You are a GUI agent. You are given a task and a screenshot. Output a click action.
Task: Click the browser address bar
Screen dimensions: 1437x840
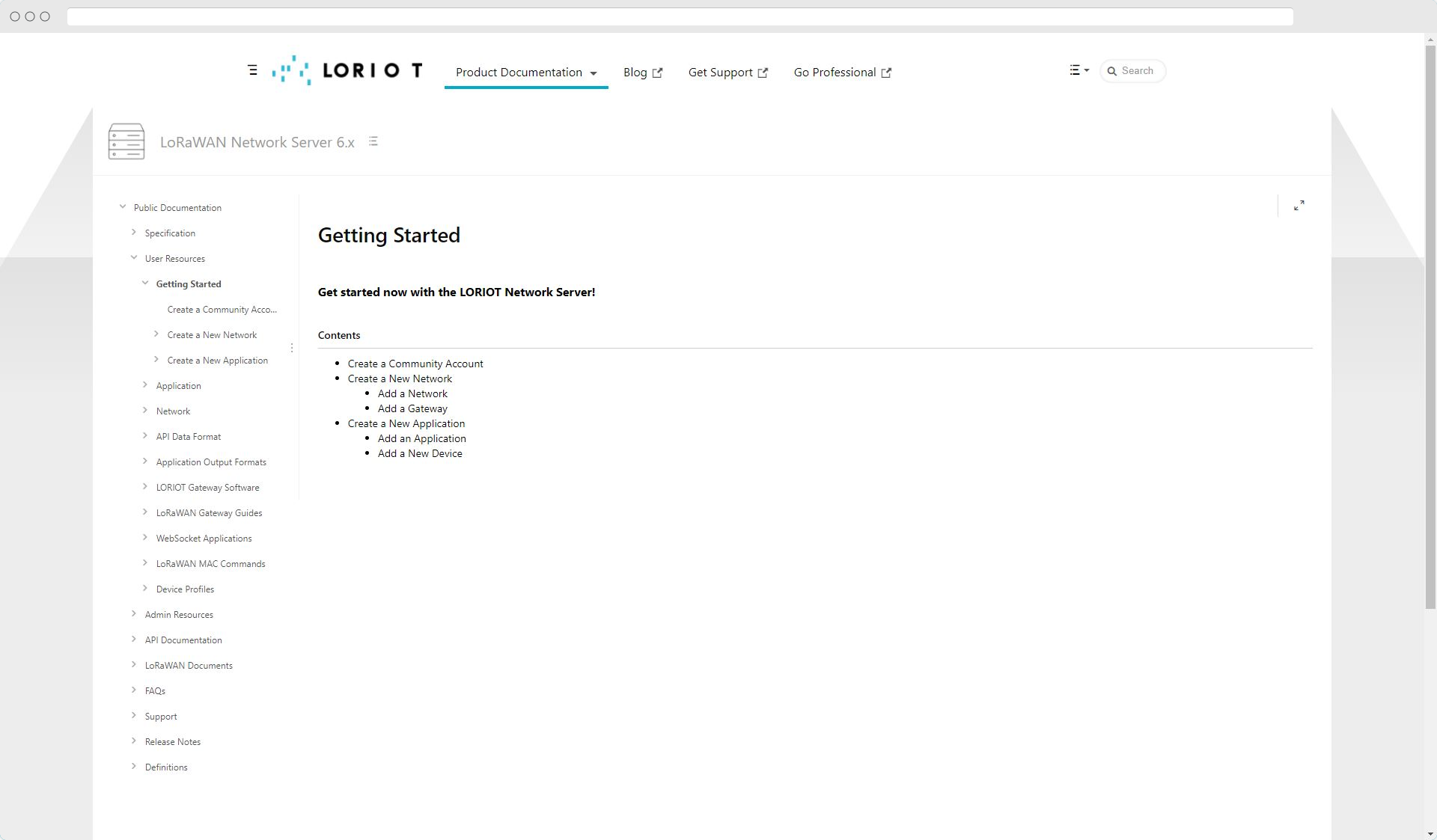pos(680,16)
